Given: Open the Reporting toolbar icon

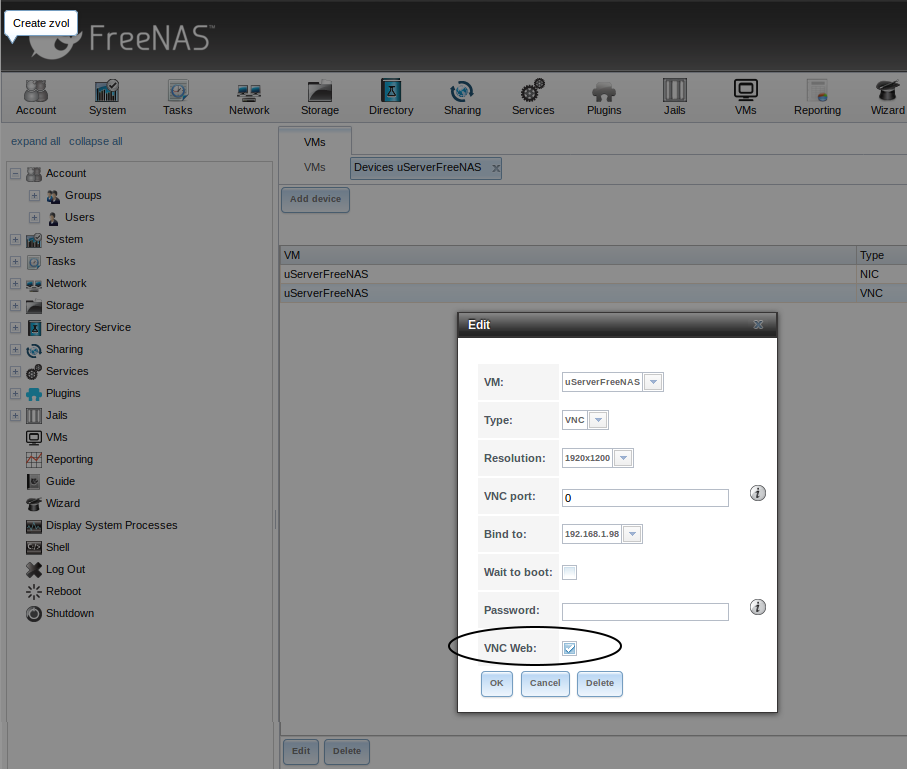Looking at the screenshot, I should (x=817, y=98).
